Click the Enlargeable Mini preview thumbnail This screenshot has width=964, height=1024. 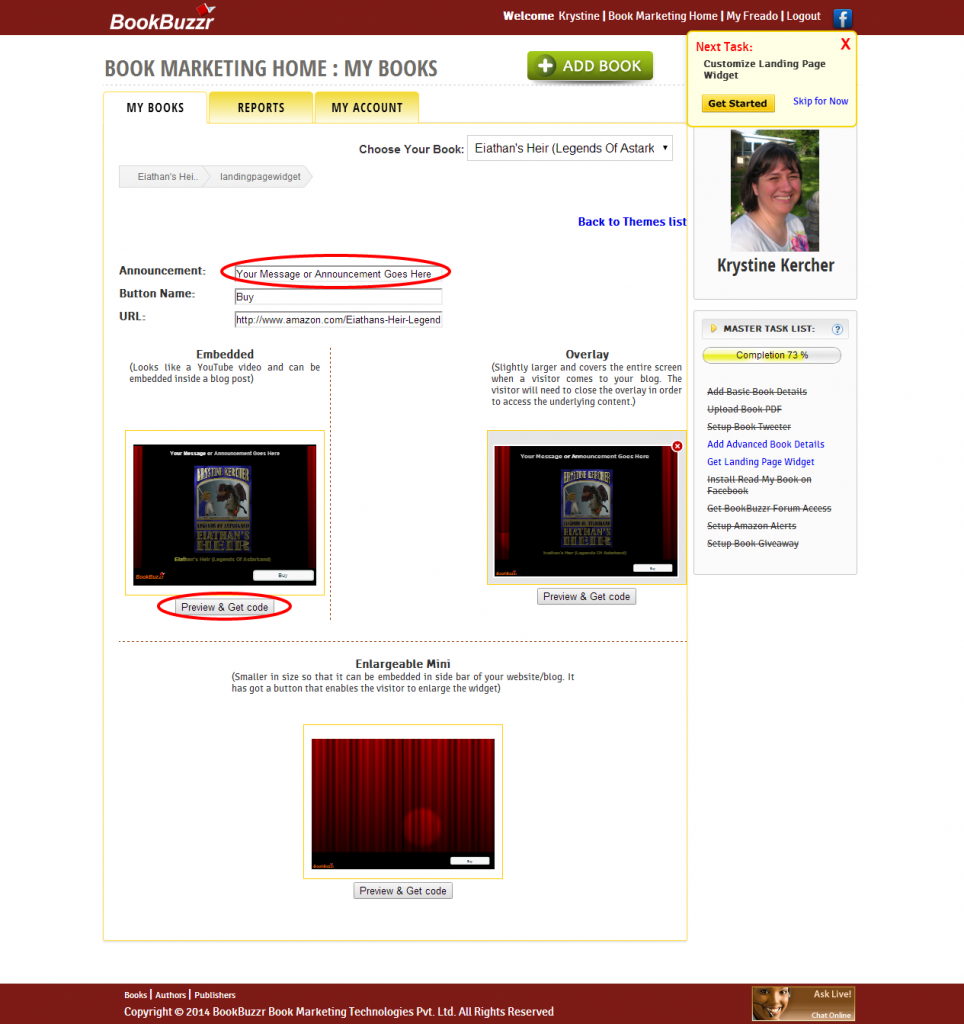pyautogui.click(x=403, y=802)
